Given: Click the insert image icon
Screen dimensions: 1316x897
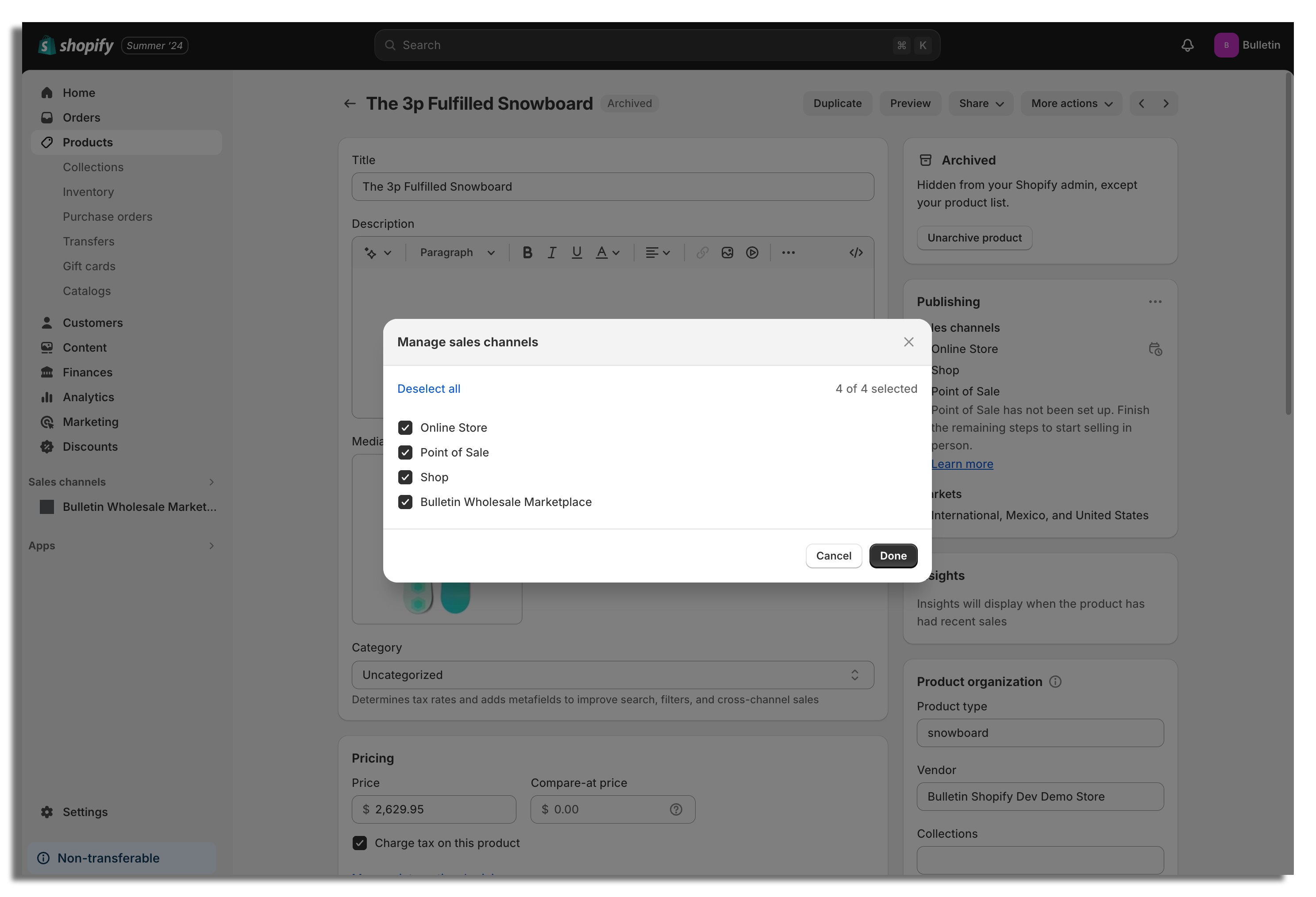Looking at the screenshot, I should [x=727, y=253].
